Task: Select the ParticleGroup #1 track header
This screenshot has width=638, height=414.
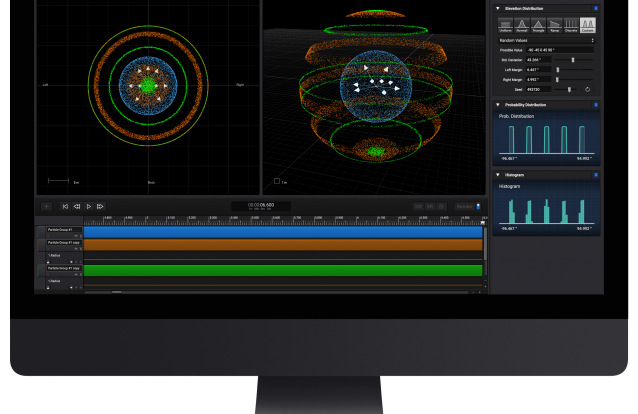Action: point(60,231)
